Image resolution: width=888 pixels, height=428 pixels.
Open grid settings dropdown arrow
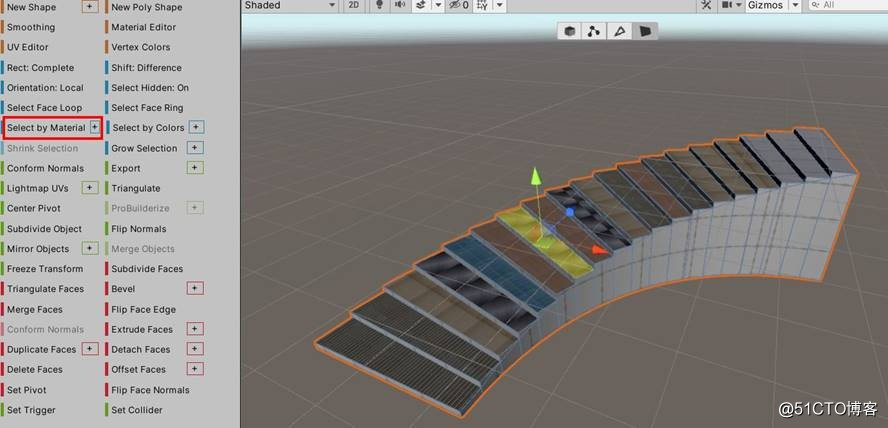point(500,5)
